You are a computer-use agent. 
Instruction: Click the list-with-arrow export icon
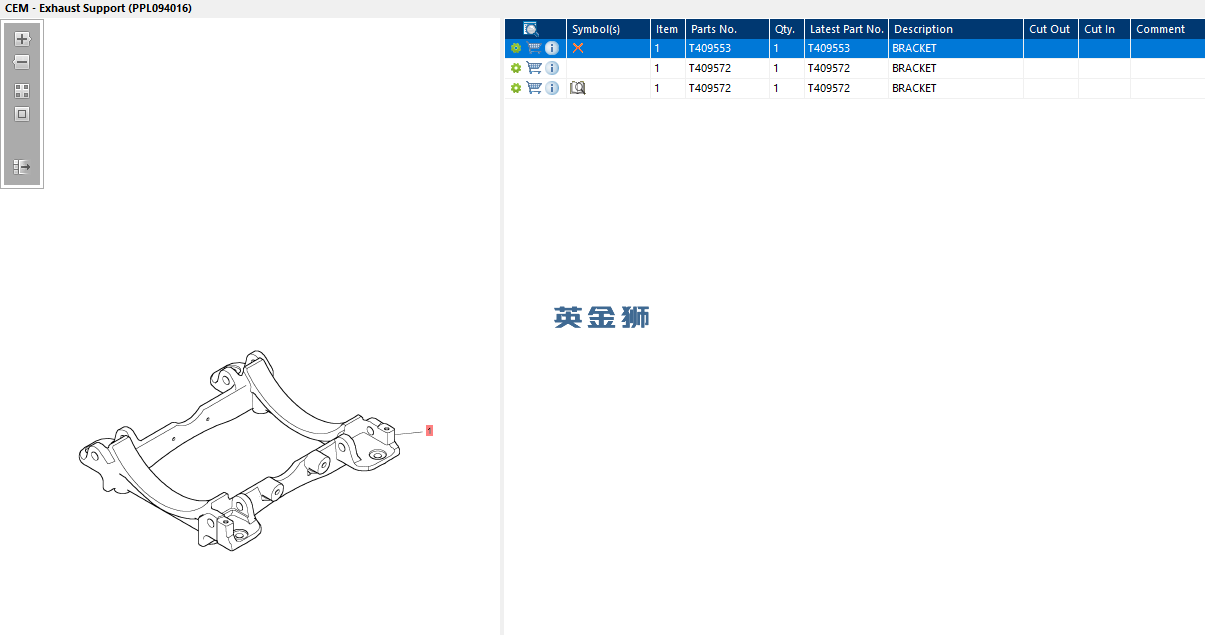coord(22,167)
